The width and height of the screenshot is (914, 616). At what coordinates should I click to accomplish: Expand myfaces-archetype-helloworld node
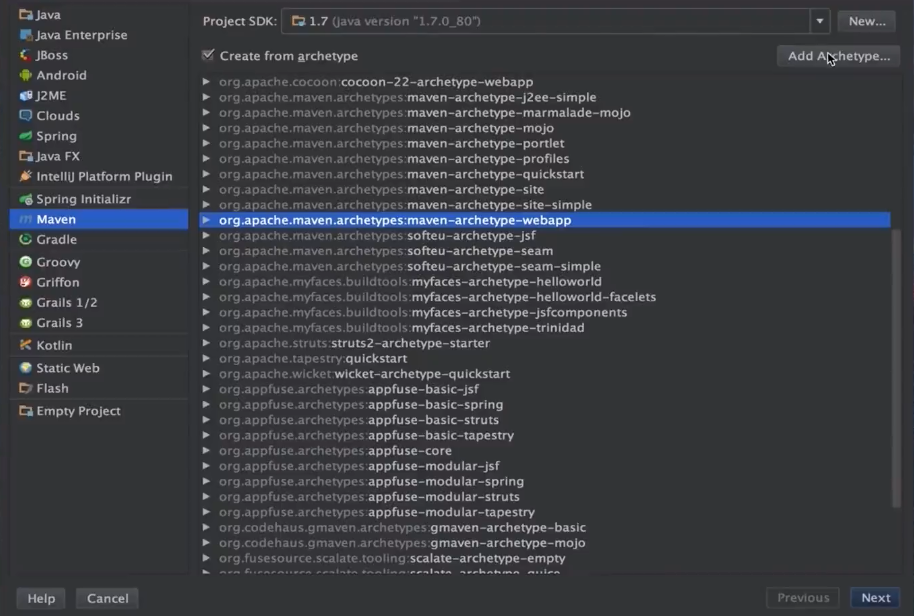206,281
